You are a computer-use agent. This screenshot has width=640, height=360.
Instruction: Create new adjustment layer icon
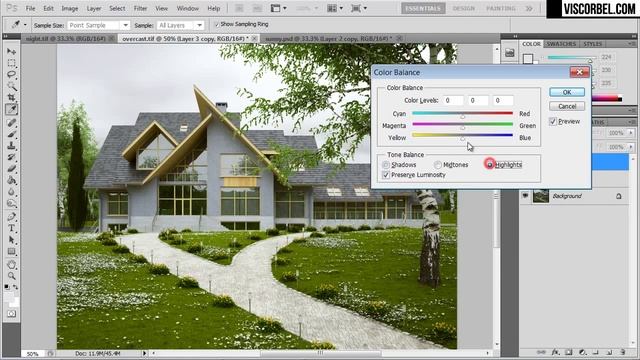[x=582, y=352]
